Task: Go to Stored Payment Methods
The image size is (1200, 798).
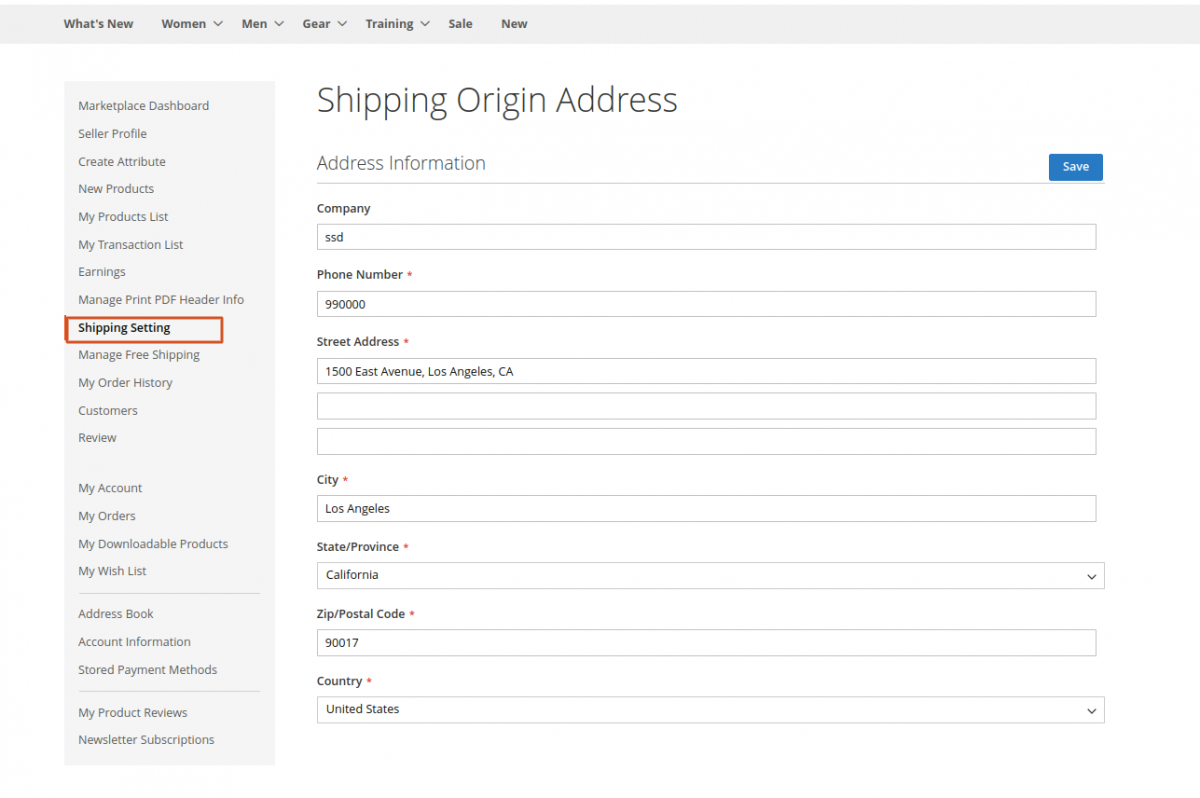Action: coord(147,669)
